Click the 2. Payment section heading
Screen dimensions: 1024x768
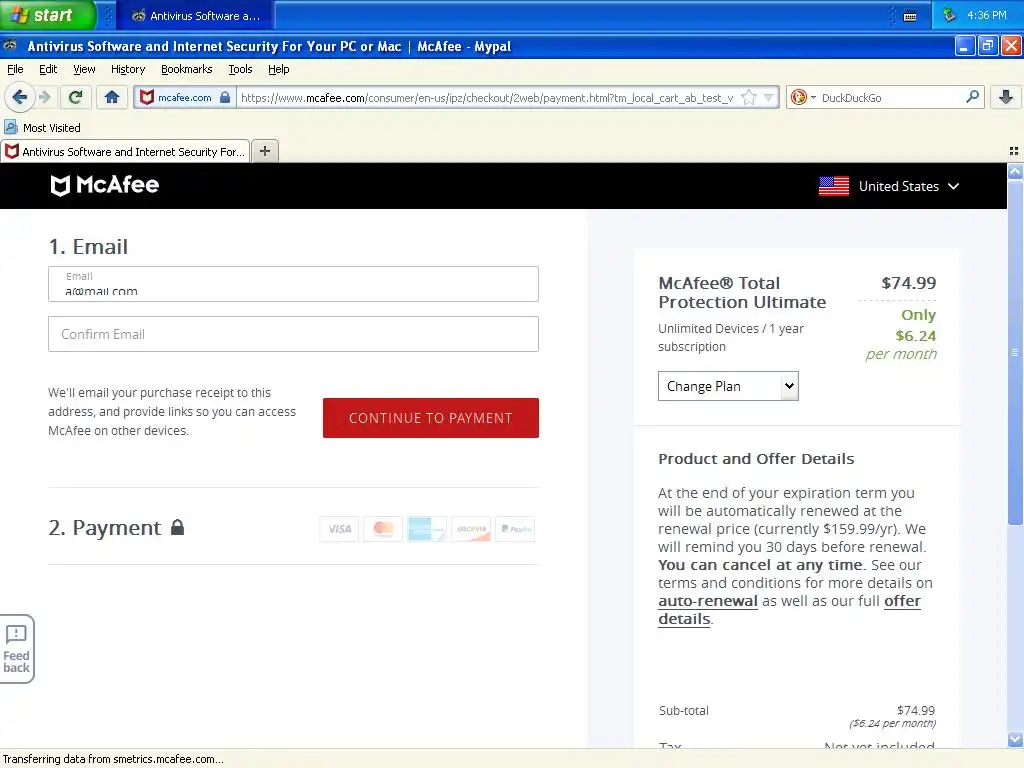point(104,527)
